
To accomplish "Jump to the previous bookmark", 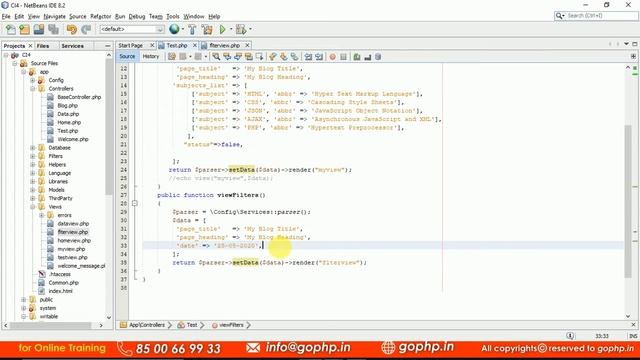I will pyautogui.click(x=273, y=57).
